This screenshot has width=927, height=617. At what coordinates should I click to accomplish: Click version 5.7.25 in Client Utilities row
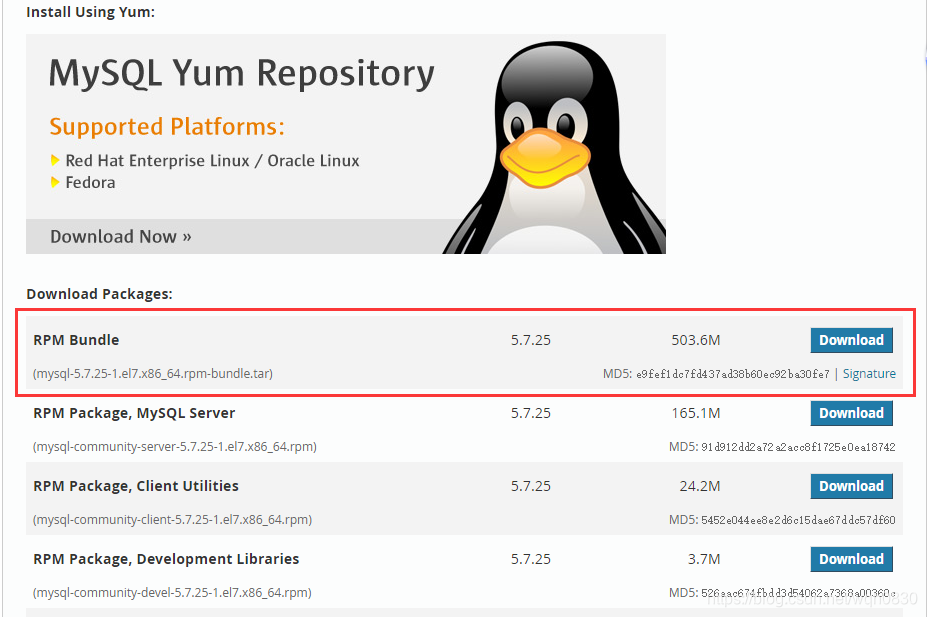click(x=531, y=486)
